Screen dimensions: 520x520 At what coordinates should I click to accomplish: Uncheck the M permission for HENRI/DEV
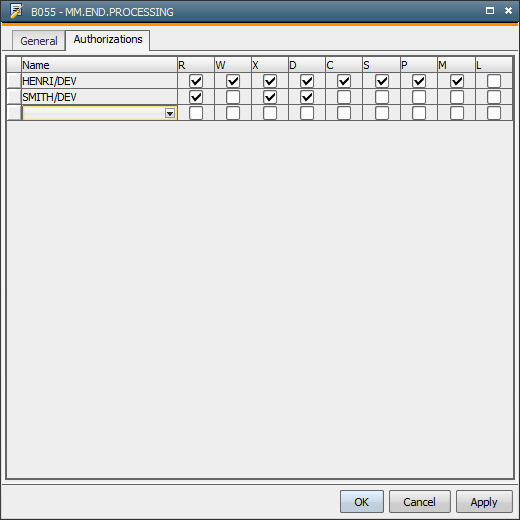(x=457, y=81)
